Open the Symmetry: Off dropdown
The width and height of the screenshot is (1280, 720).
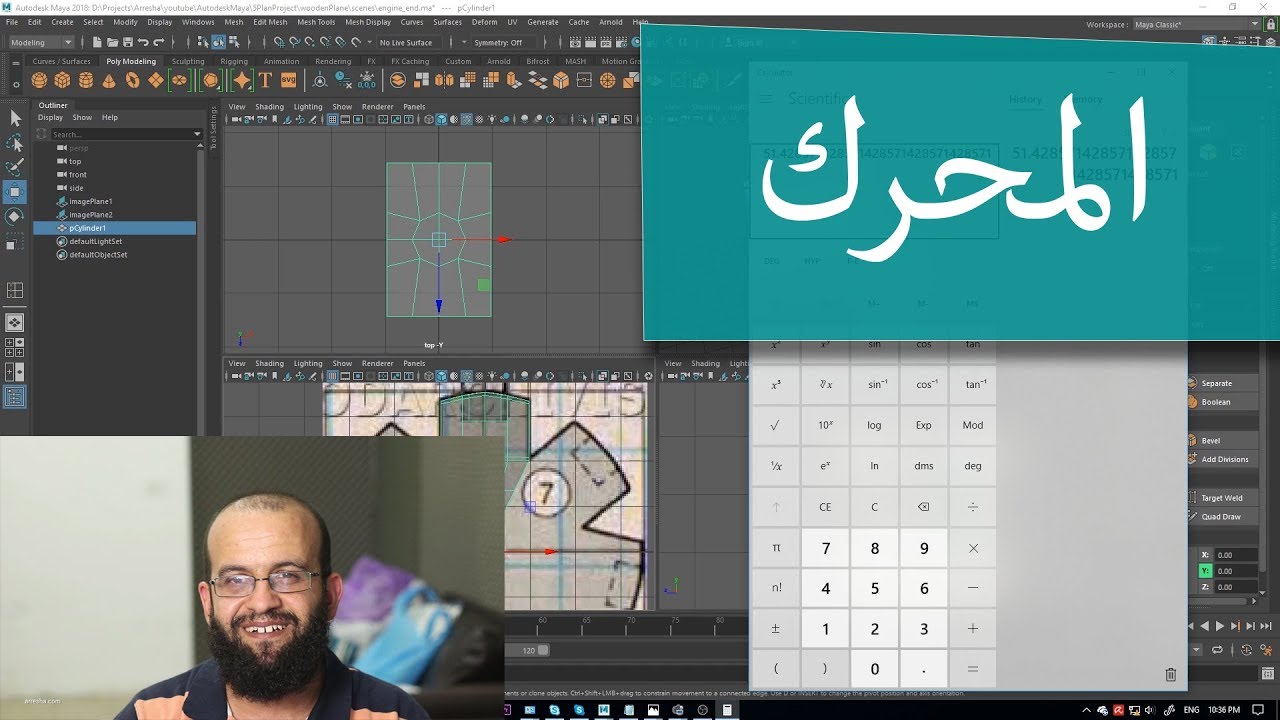pos(504,43)
